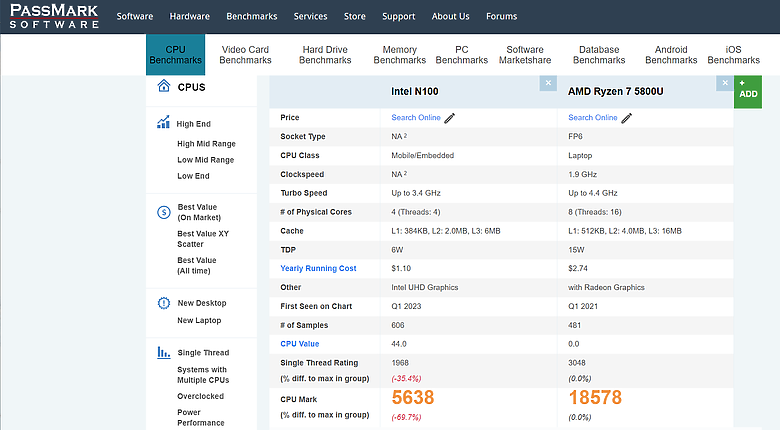Click the 606 samples value
Image resolution: width=780 pixels, height=430 pixels.
397,325
